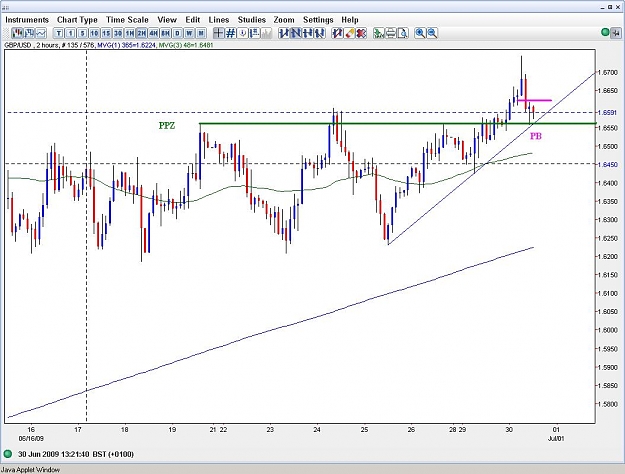Click the GBP/USD, 2 hours chart title

(x=31, y=45)
